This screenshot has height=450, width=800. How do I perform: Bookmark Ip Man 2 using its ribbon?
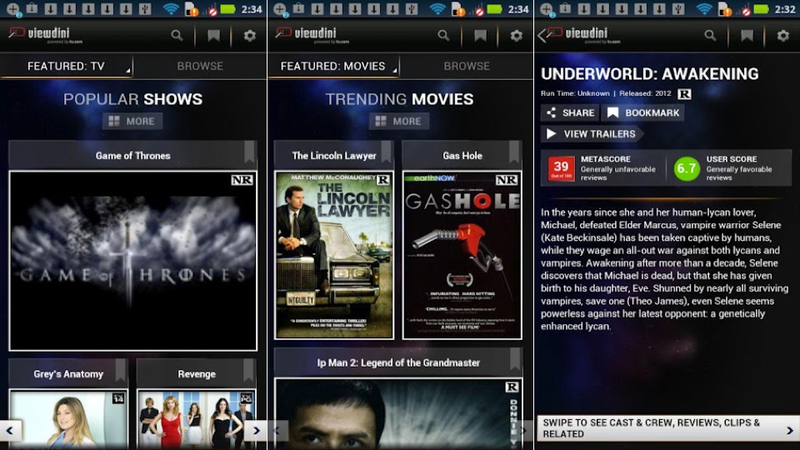(515, 359)
